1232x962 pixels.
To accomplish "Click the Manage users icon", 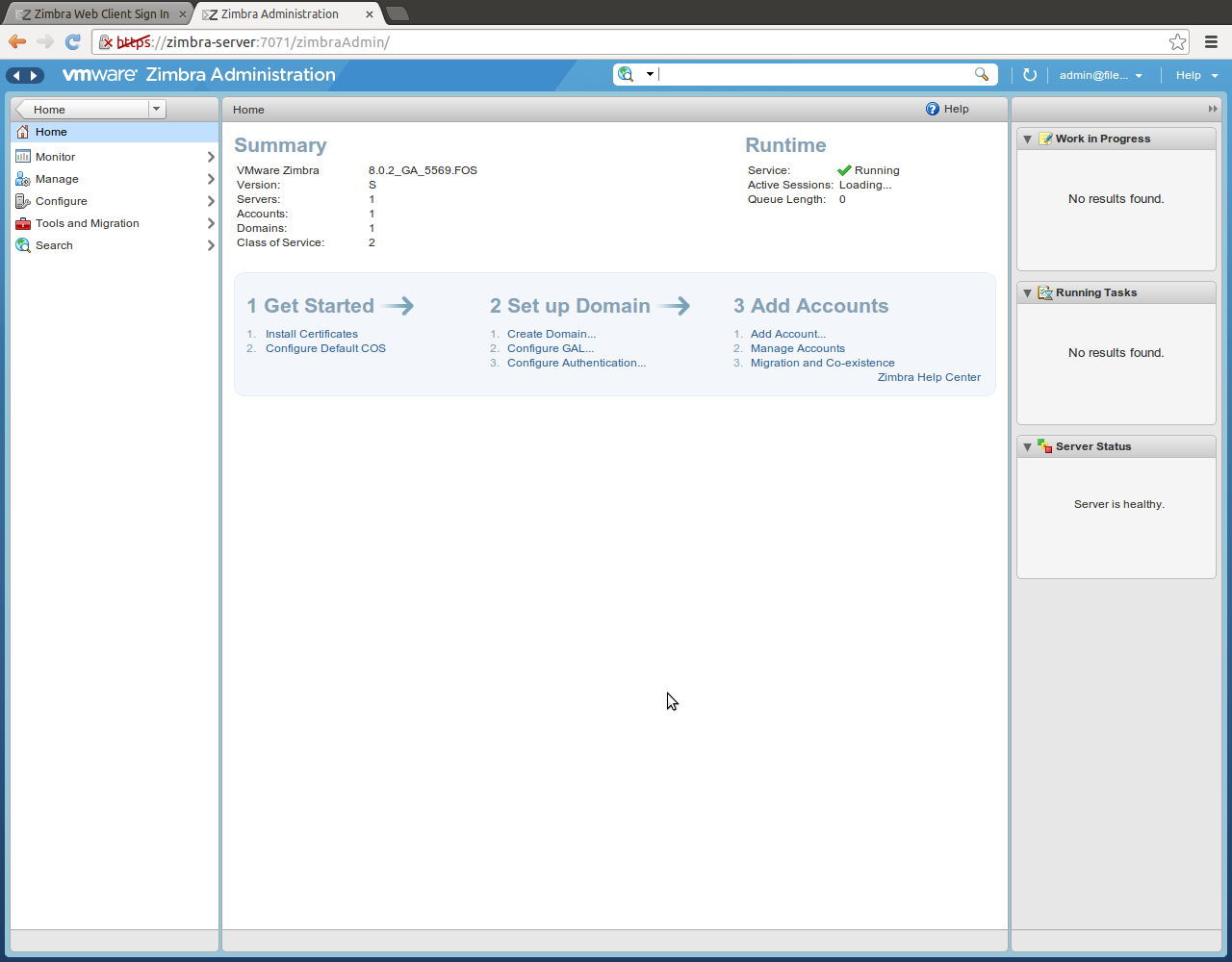I will tap(23, 179).
